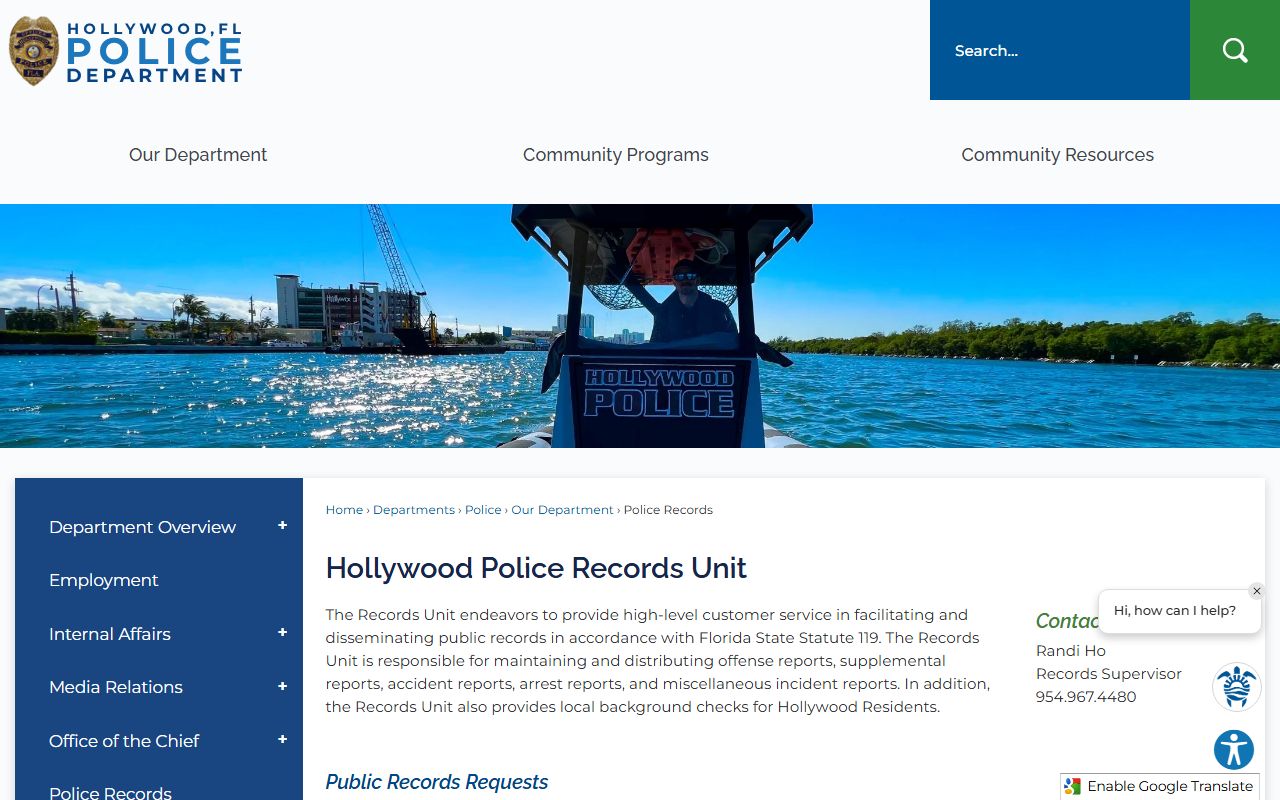The image size is (1280, 800).
Task: Open the Employment sidebar link
Action: coord(104,580)
